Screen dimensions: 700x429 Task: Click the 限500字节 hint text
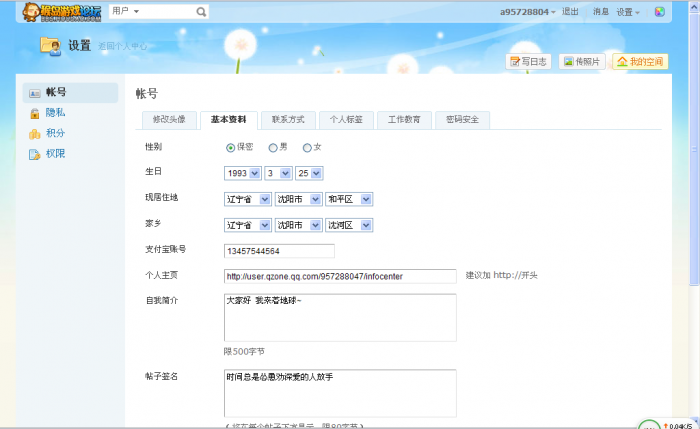244,352
